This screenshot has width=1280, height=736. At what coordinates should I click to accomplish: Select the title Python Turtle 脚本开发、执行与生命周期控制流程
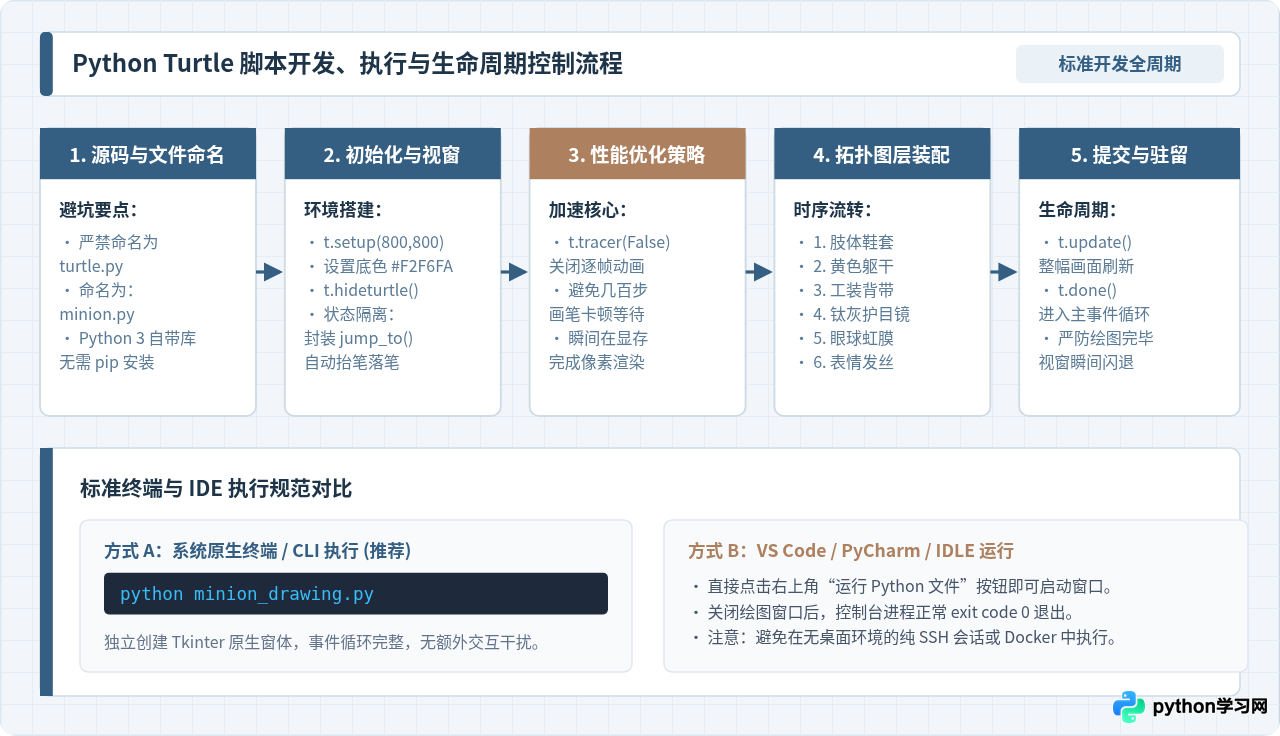pyautogui.click(x=348, y=64)
